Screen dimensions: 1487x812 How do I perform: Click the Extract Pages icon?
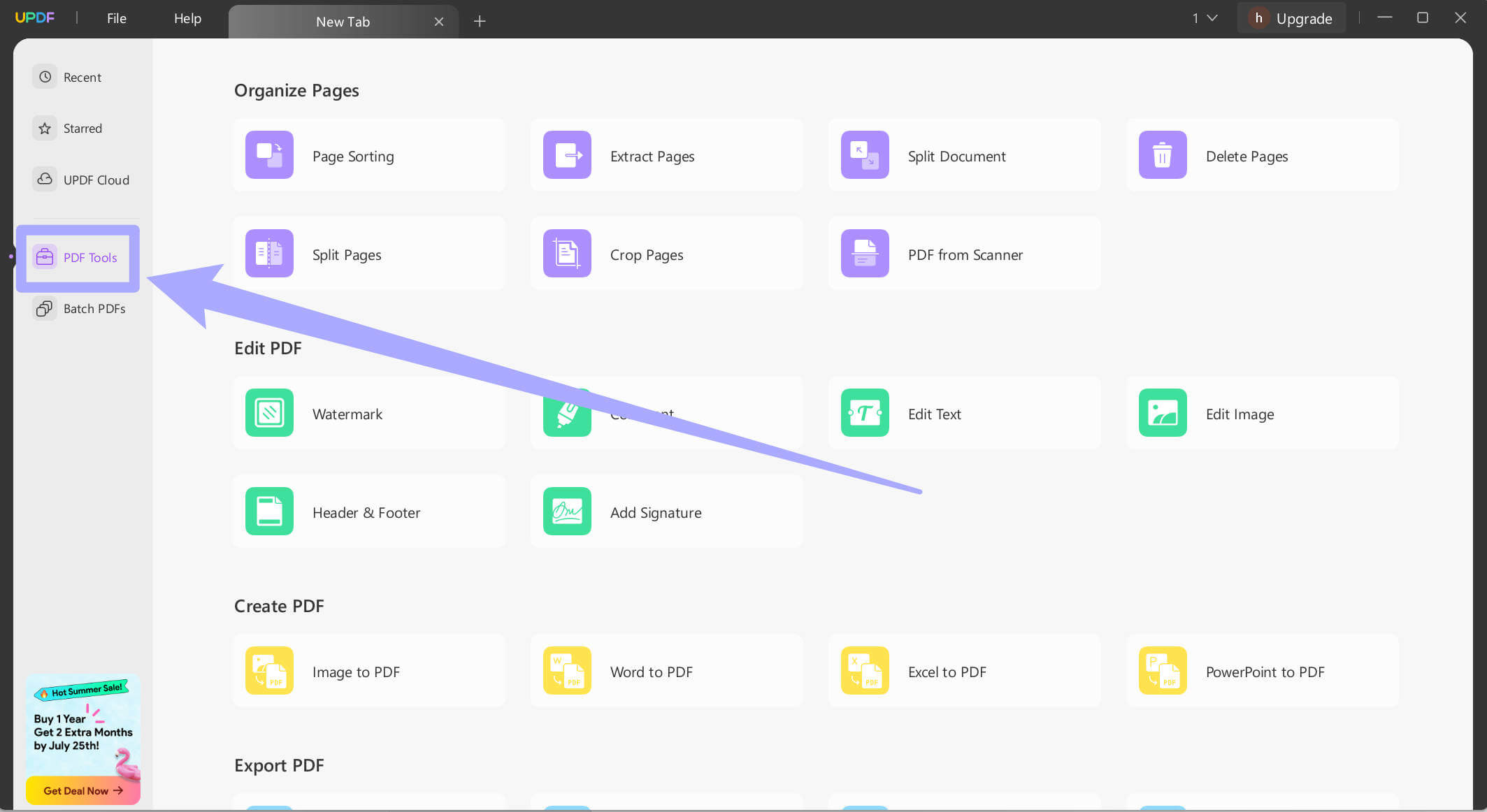click(x=567, y=154)
